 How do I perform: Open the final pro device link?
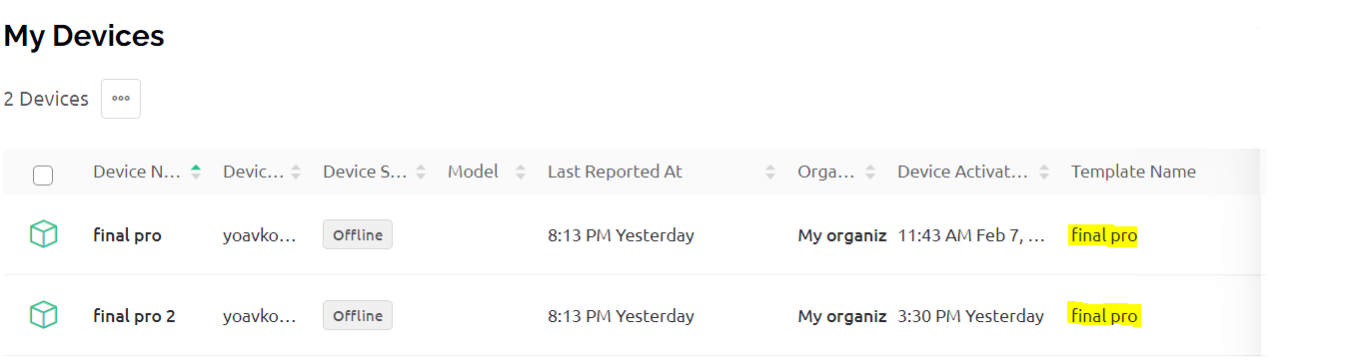click(x=127, y=236)
